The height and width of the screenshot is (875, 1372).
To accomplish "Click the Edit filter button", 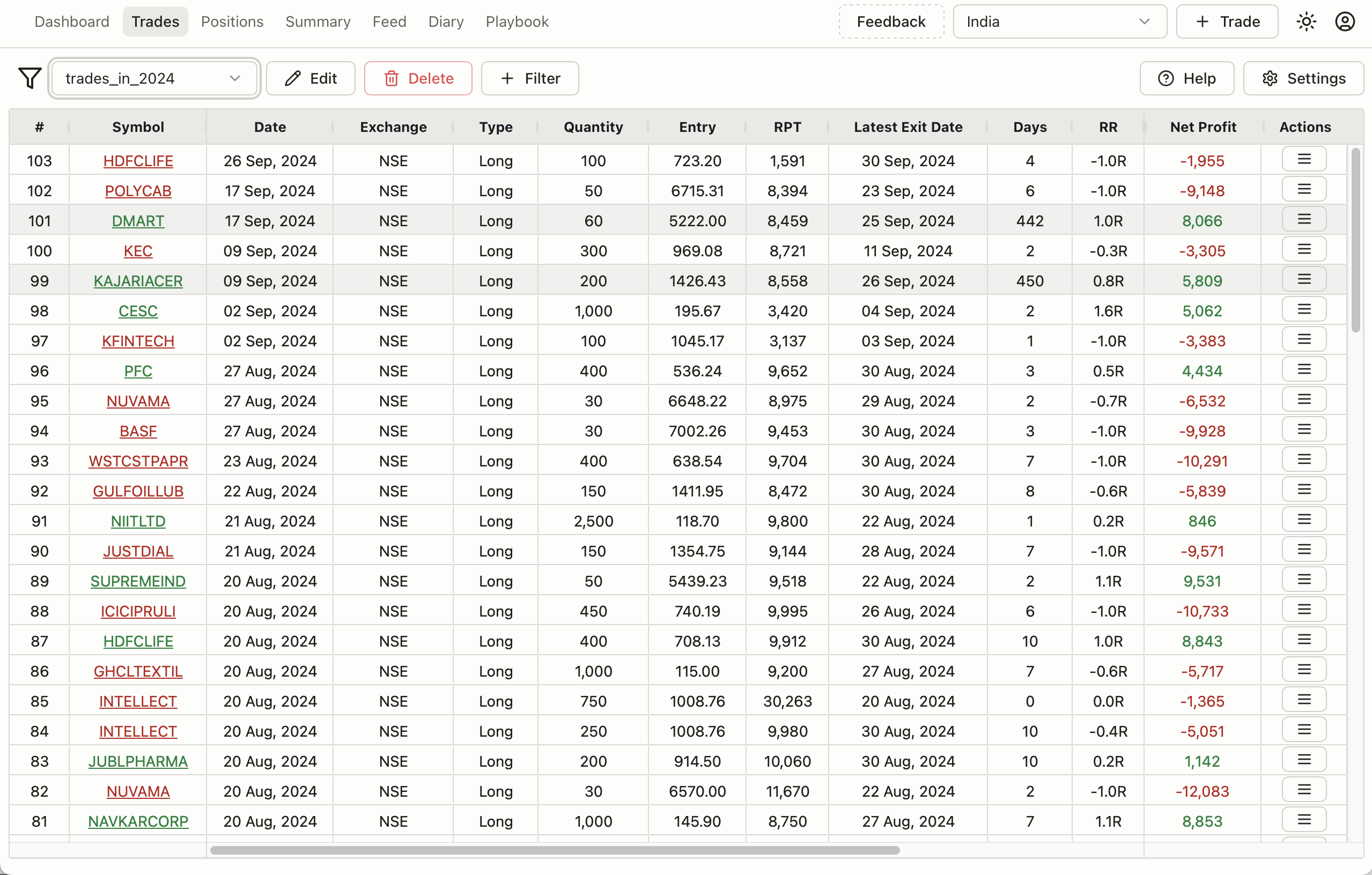I will click(311, 78).
